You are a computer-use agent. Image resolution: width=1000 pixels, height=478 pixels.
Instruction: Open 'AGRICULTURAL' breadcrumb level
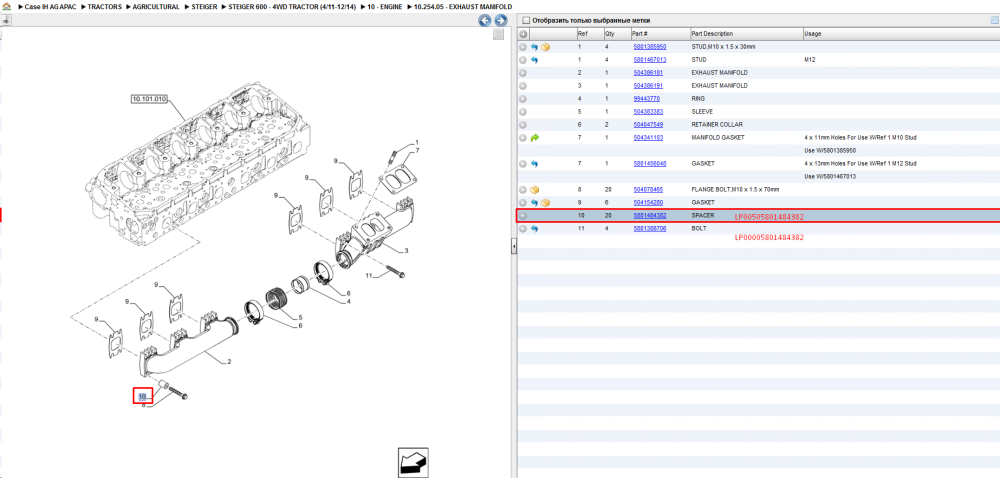[x=156, y=6]
